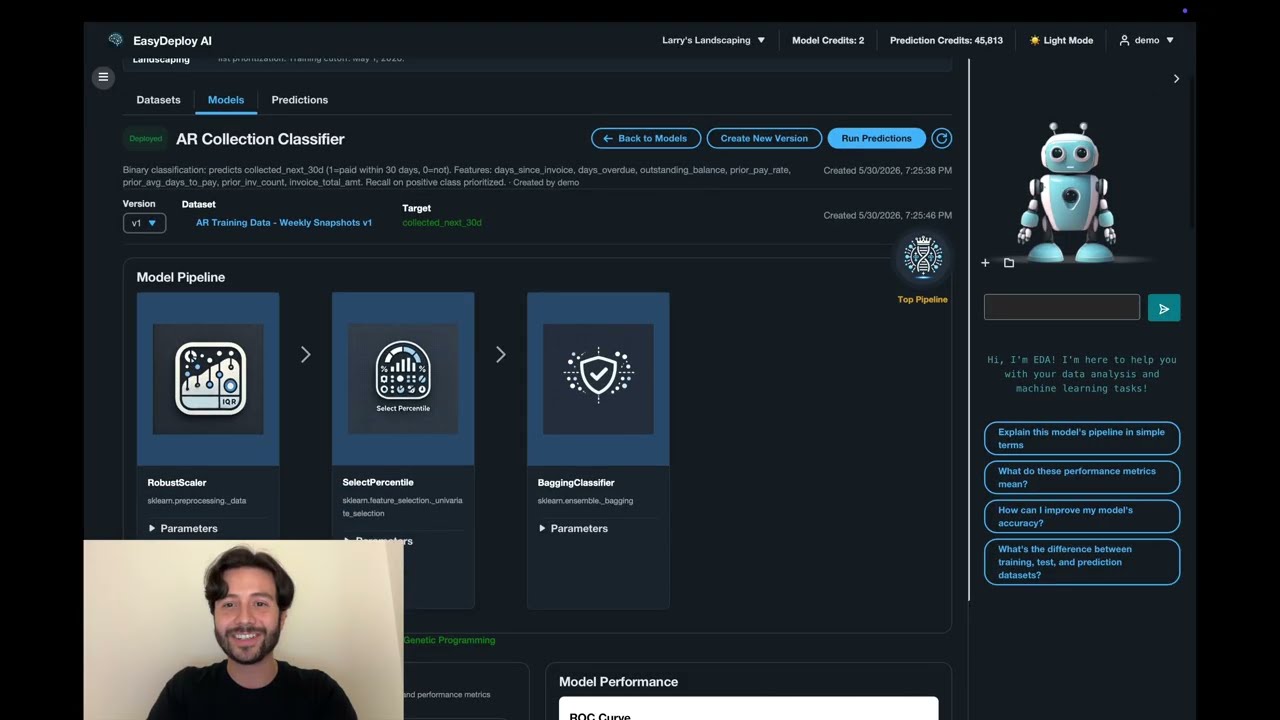Click the Deployed status badge
Viewport: 1280px width, 720px height.
pyautogui.click(x=146, y=139)
